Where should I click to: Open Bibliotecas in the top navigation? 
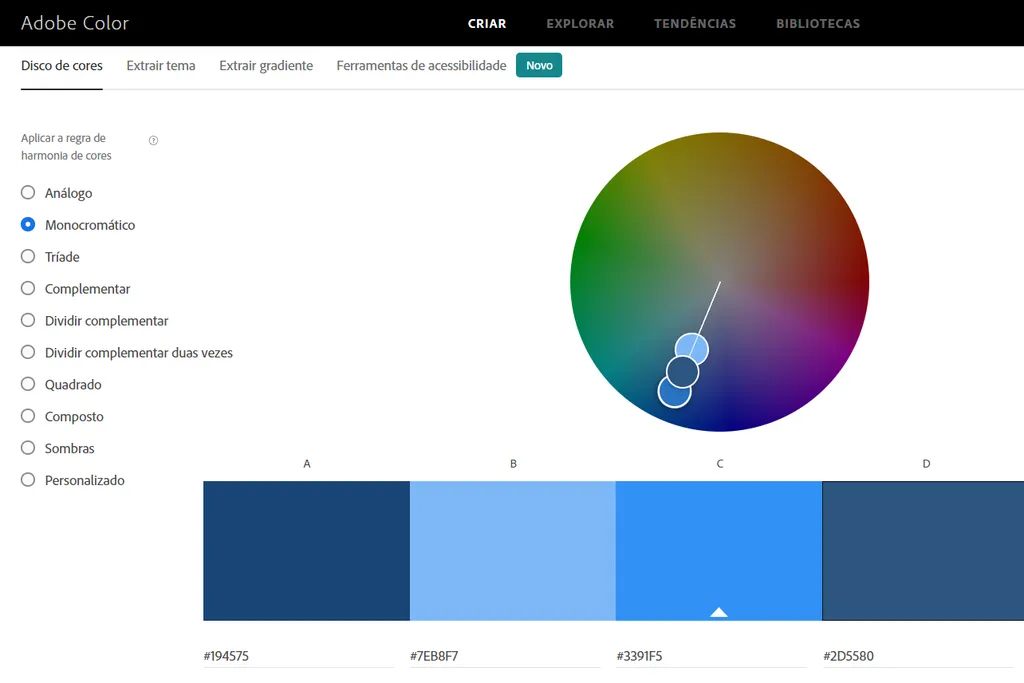pos(818,23)
